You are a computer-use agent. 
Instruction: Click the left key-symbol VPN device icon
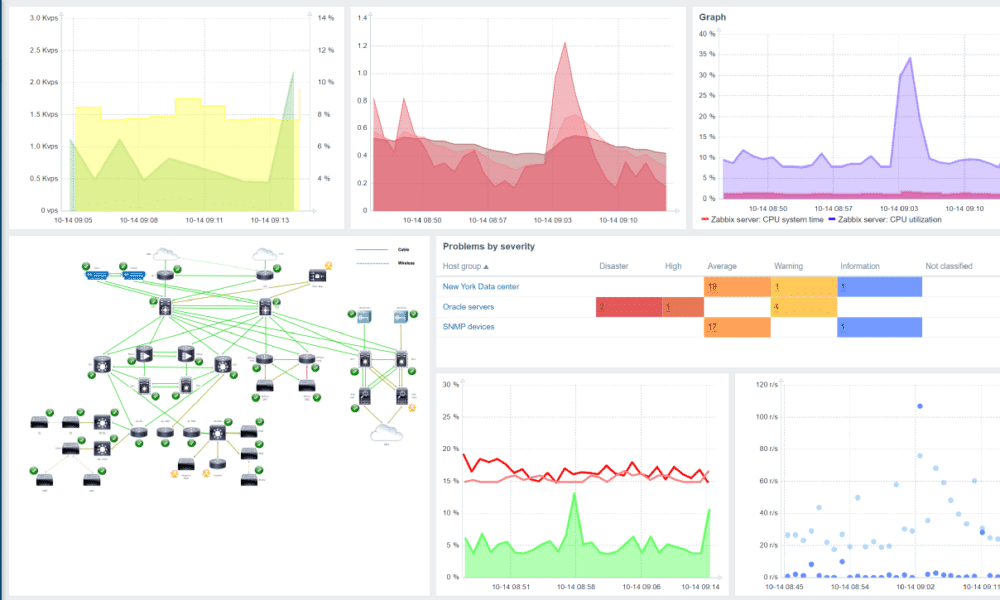(x=364, y=316)
